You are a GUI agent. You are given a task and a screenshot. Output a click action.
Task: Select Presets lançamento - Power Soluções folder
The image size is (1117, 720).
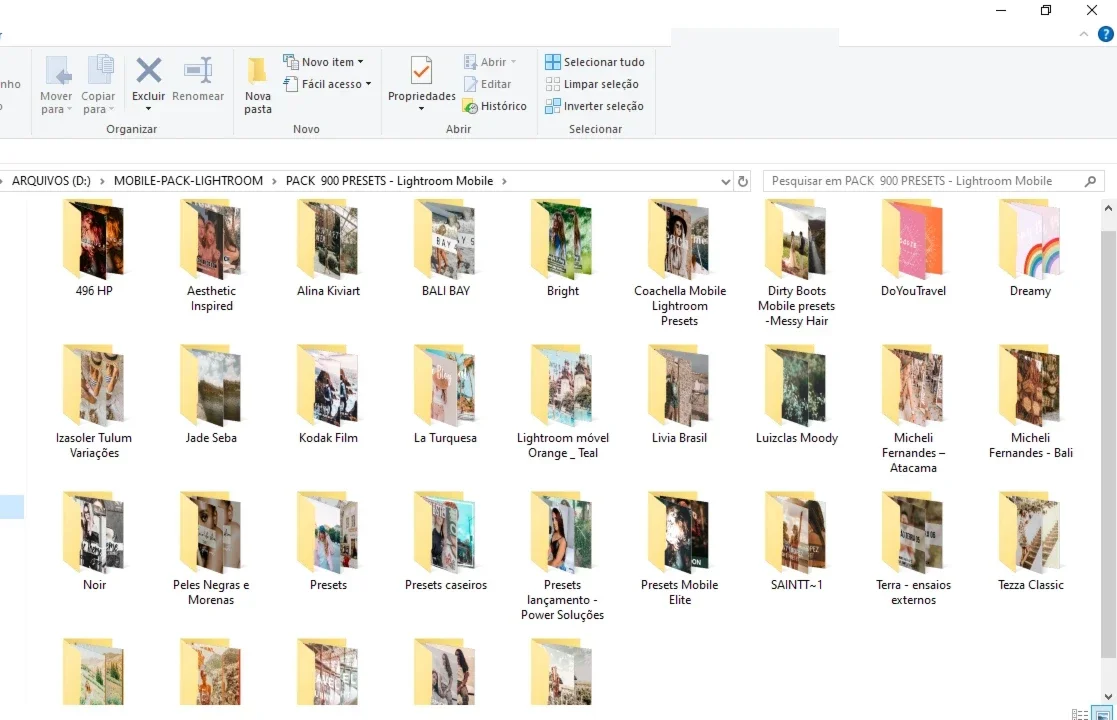pyautogui.click(x=562, y=557)
